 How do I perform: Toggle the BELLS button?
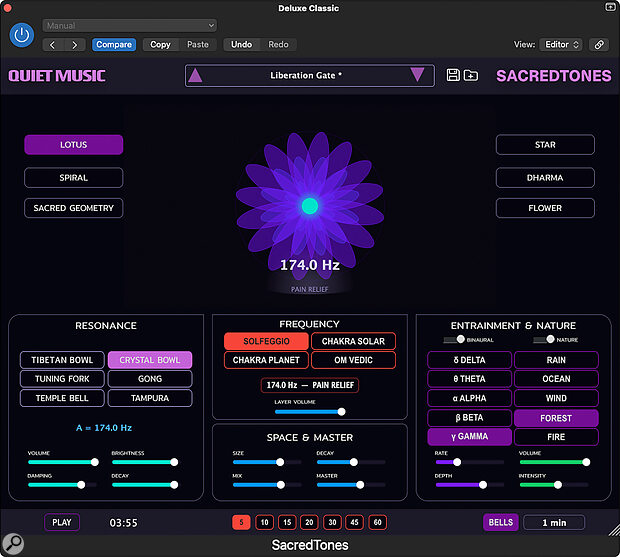[x=501, y=523]
